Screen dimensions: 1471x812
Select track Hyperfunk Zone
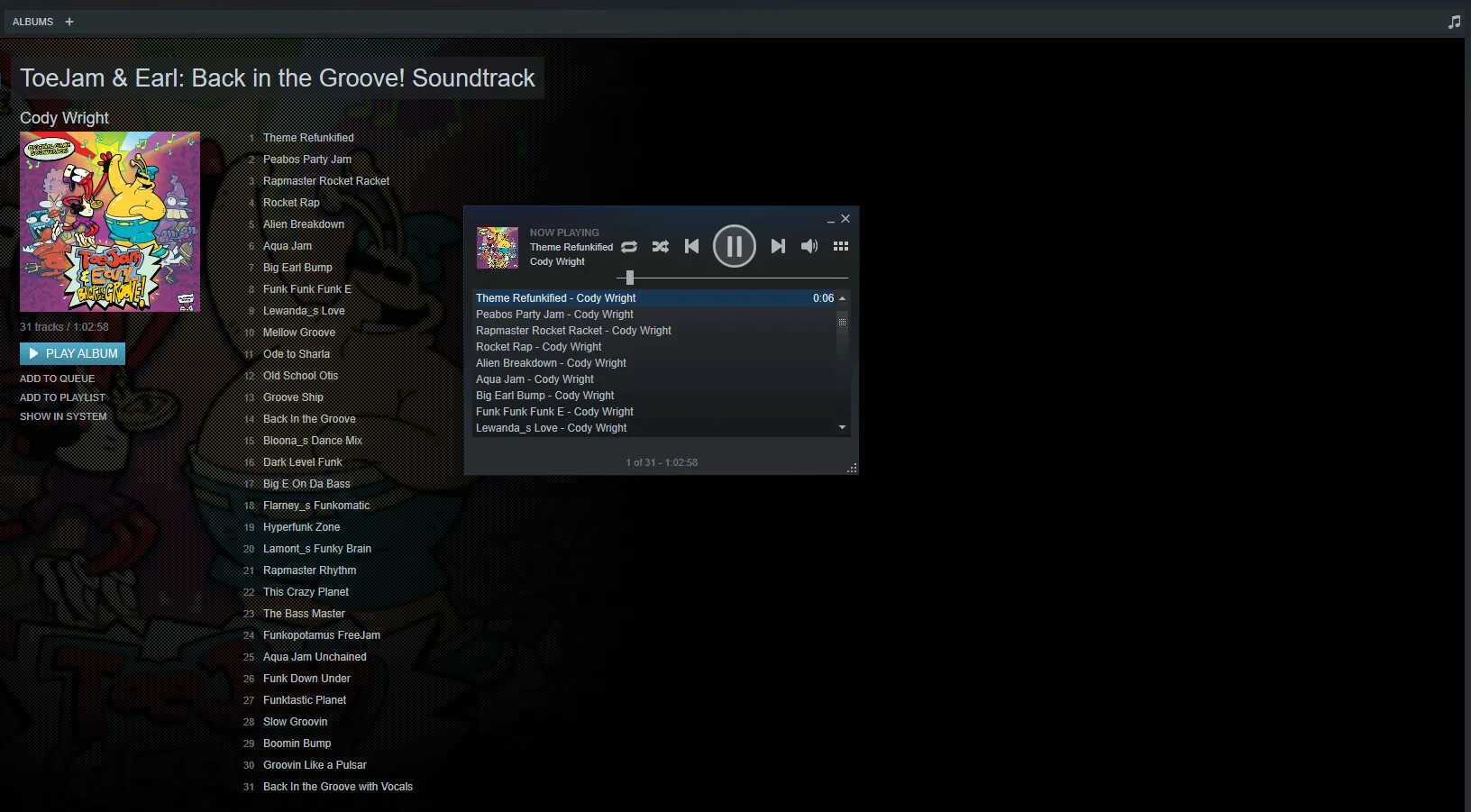point(302,527)
